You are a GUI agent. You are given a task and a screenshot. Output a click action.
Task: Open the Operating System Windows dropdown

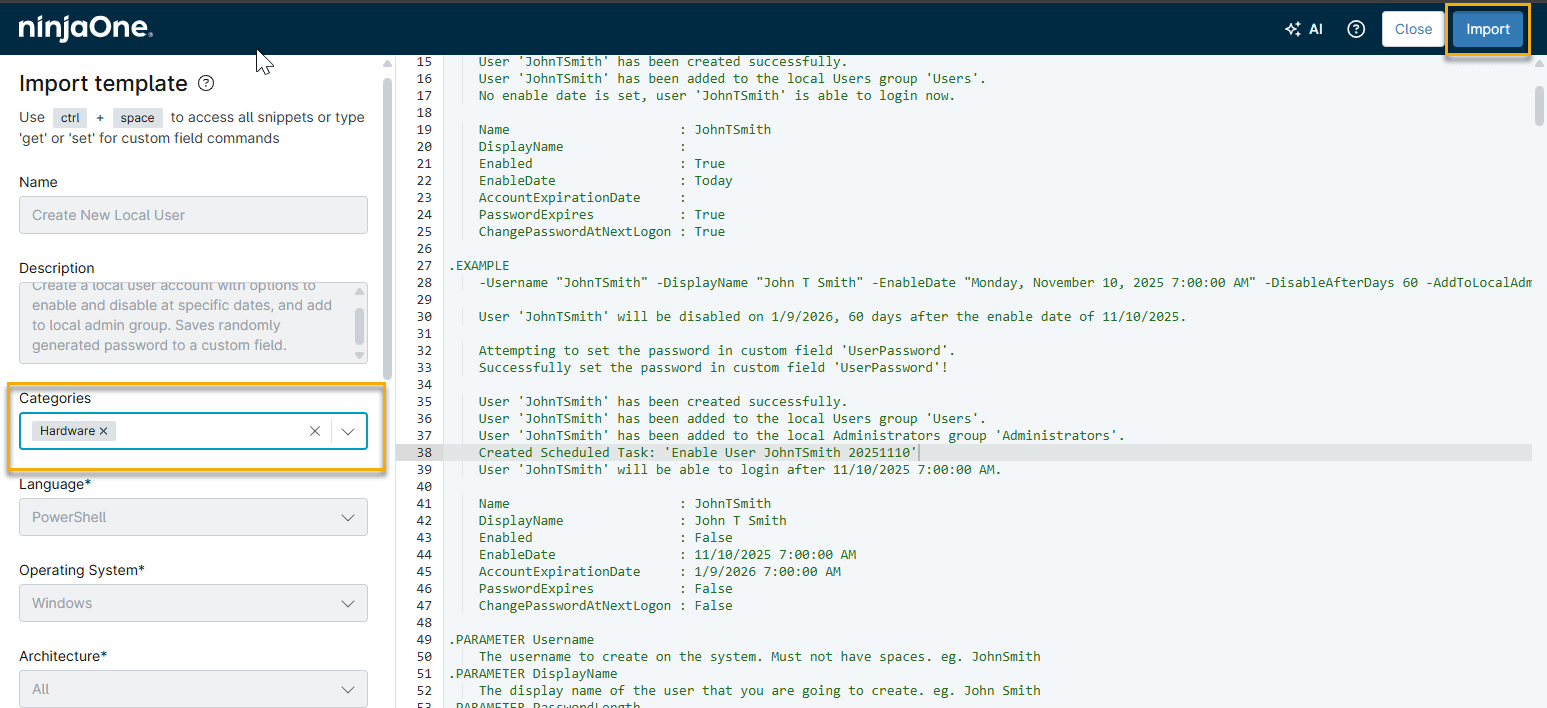click(x=193, y=603)
